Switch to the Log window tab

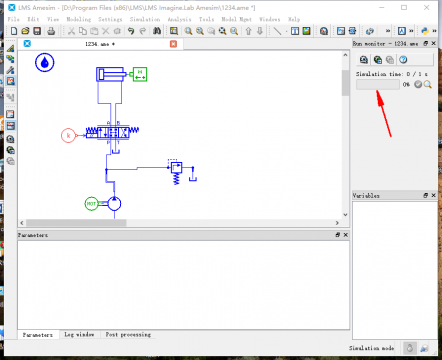click(79, 334)
